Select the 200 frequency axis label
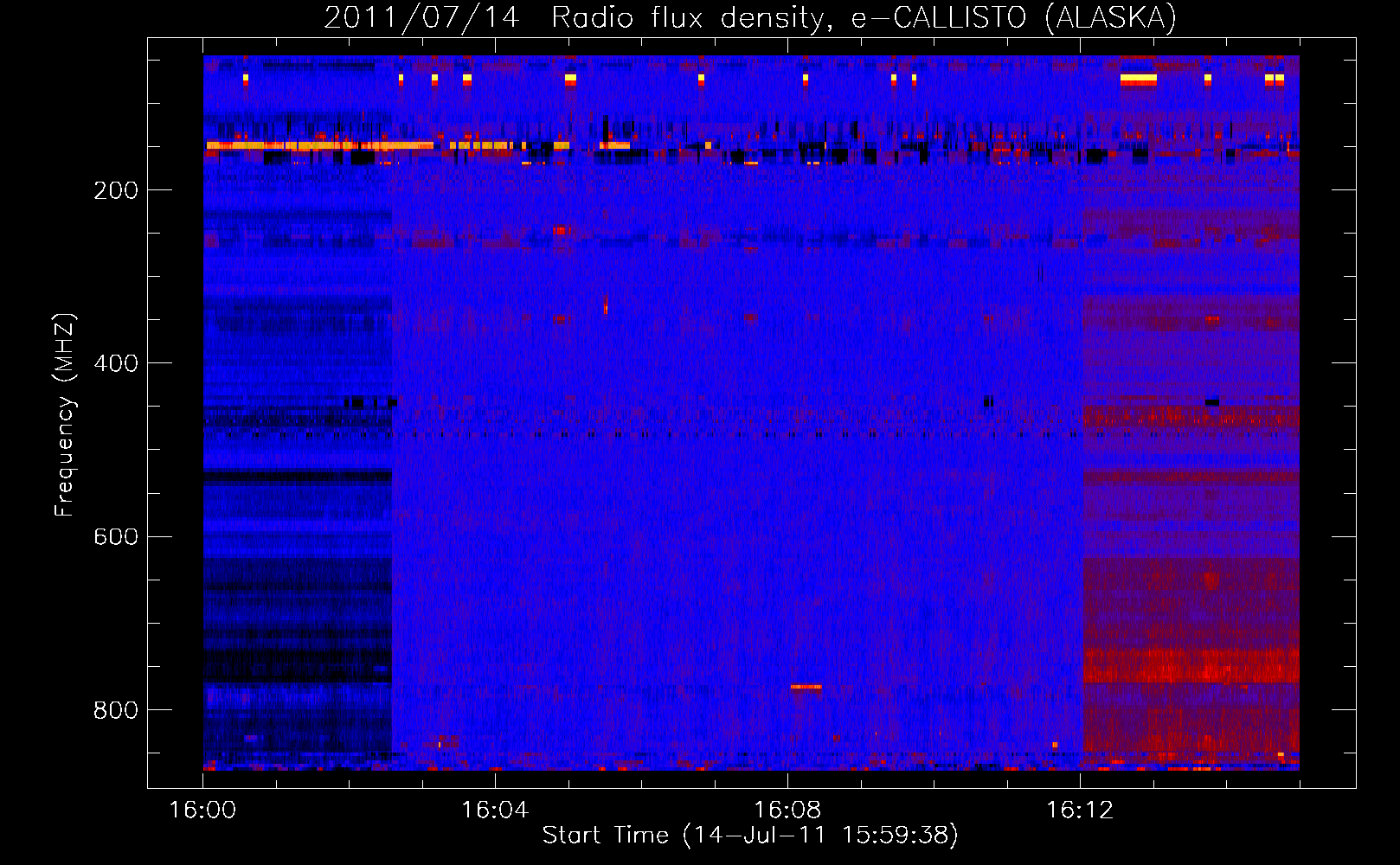This screenshot has height=865, width=1400. point(116,190)
